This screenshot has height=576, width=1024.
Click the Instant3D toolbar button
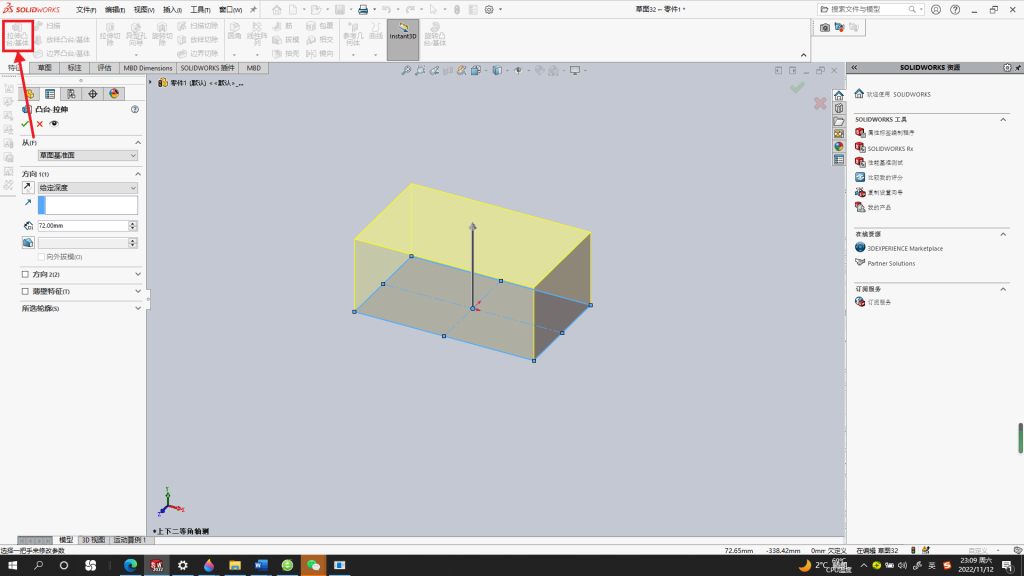(x=403, y=40)
